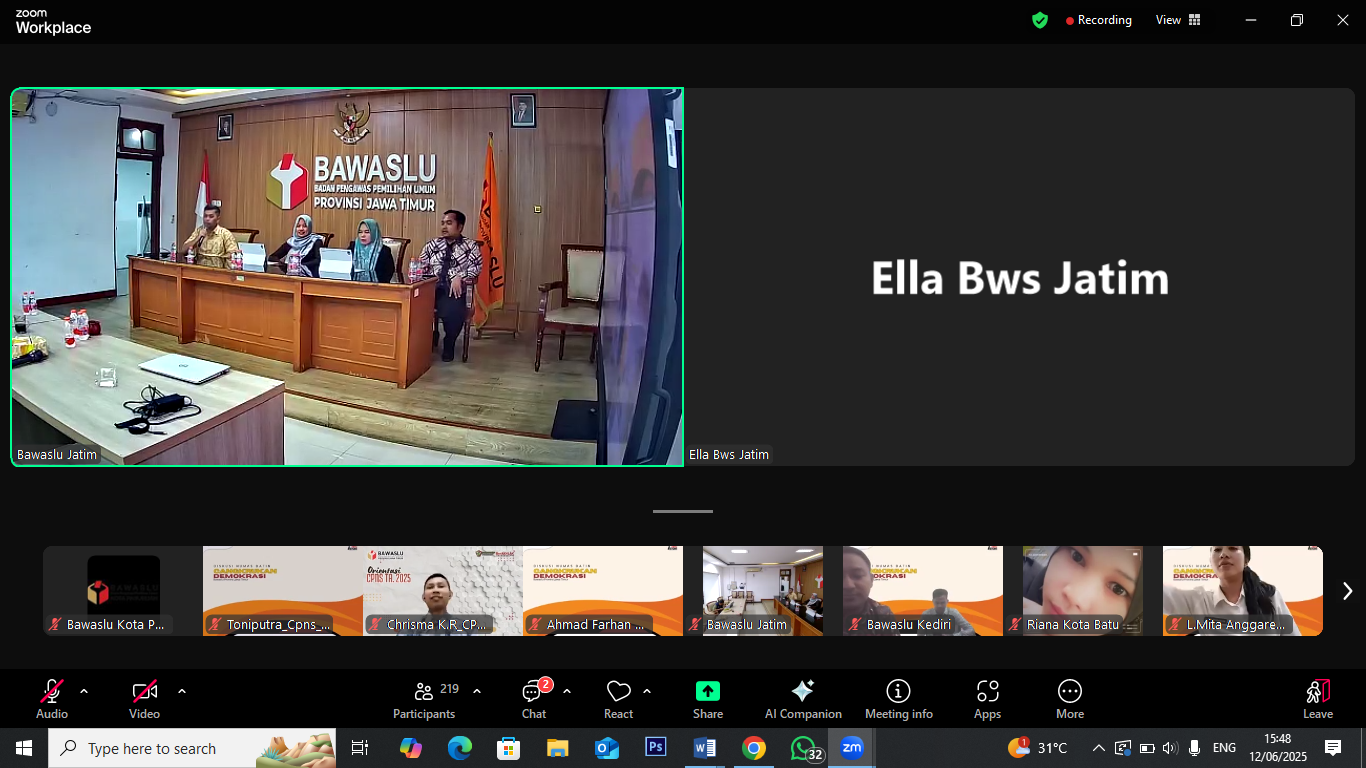The width and height of the screenshot is (1366, 768).
Task: Click the green encryption shield icon
Action: 1040,20
